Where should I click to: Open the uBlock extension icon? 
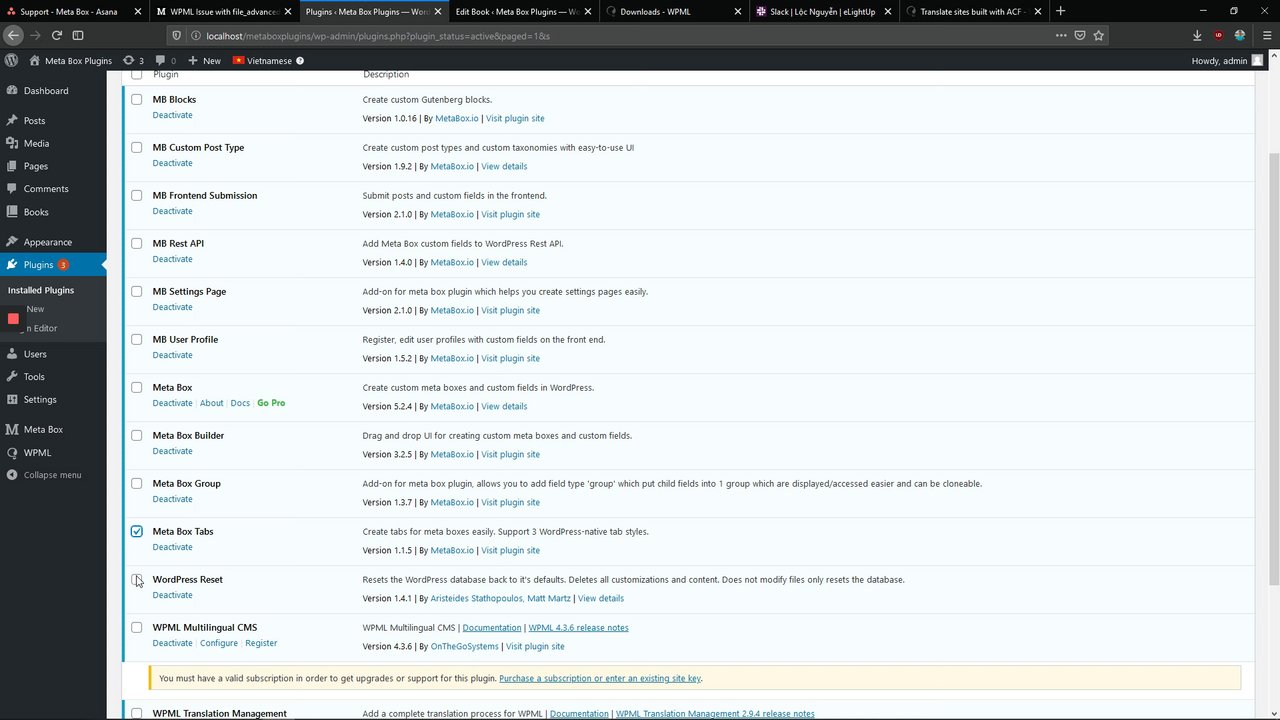click(1218, 35)
